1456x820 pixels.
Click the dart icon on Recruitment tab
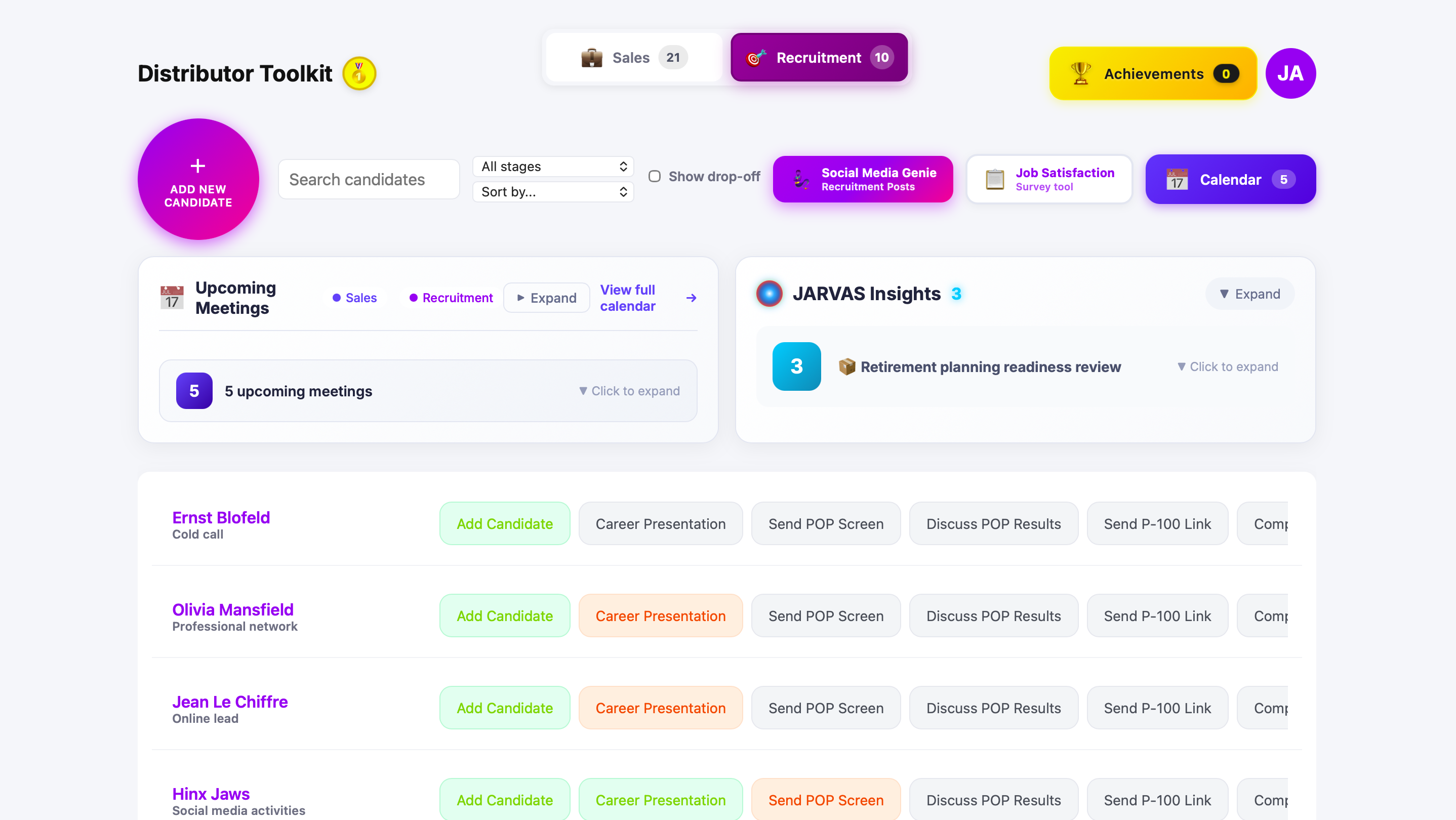point(756,57)
